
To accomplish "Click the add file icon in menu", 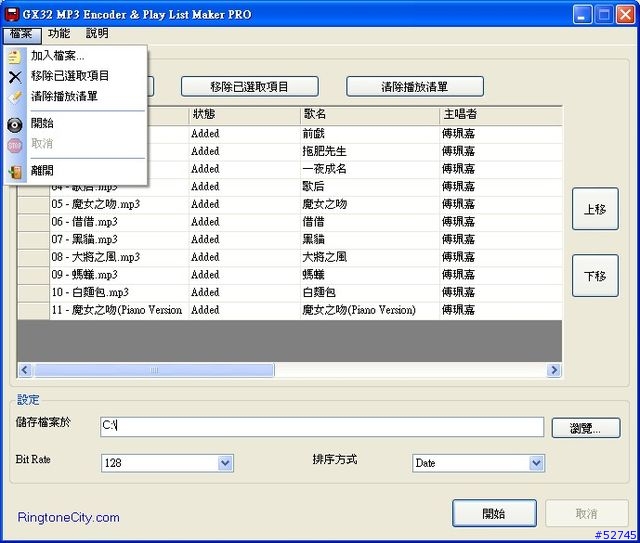I will [15, 56].
